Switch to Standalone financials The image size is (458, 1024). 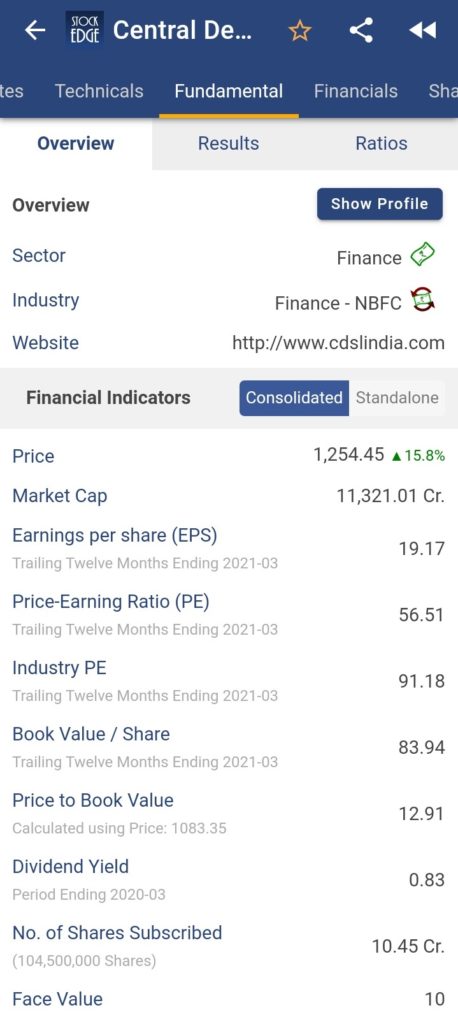click(397, 398)
